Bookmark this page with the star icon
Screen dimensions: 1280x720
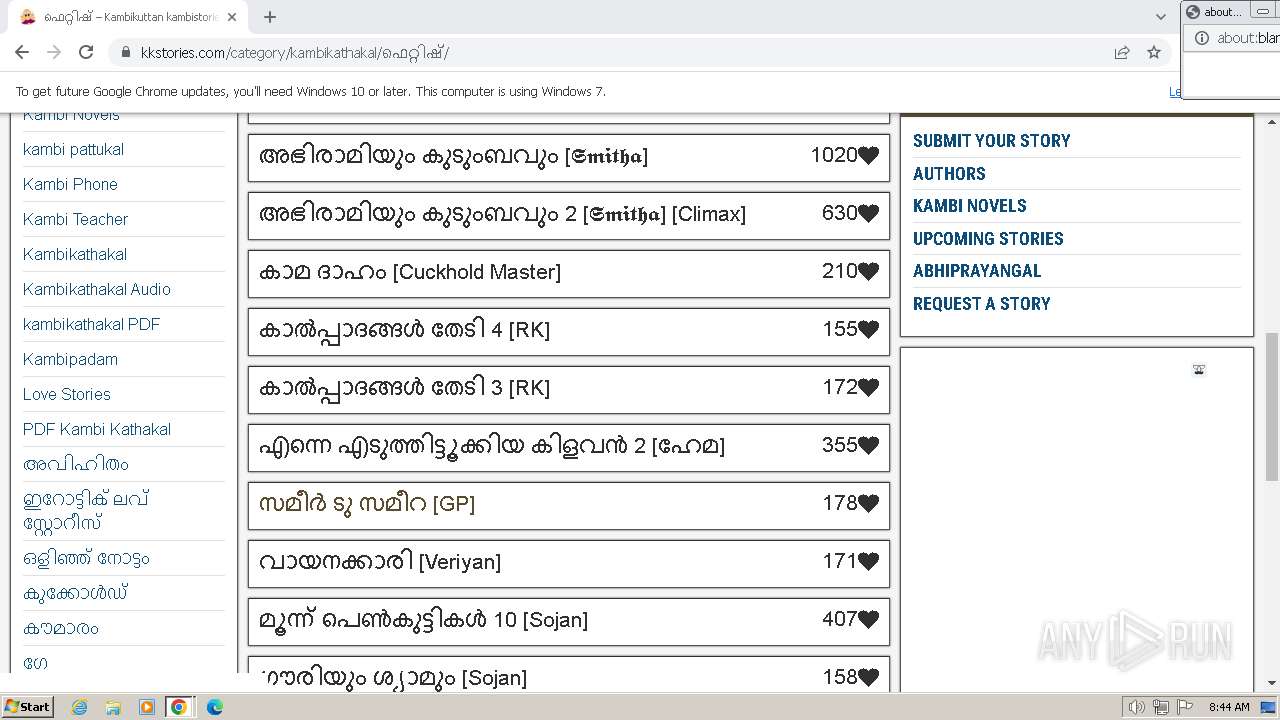pos(1154,53)
